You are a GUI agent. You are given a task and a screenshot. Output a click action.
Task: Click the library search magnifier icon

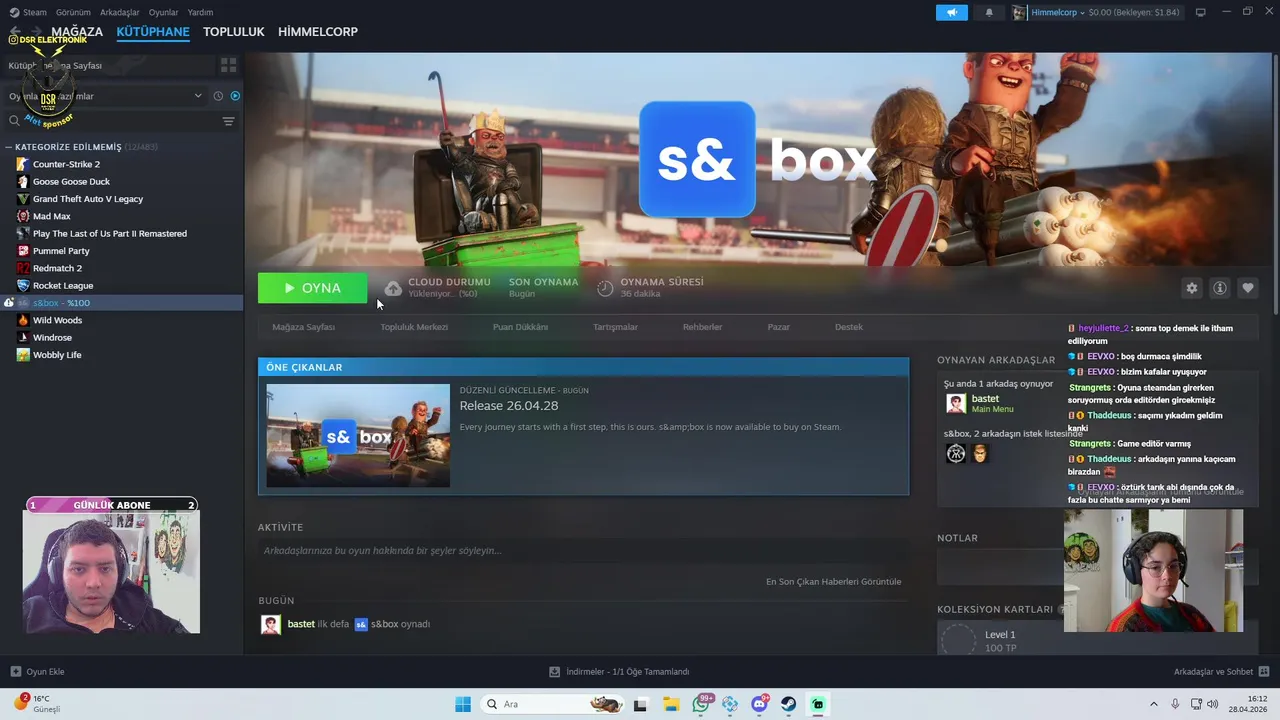point(15,120)
